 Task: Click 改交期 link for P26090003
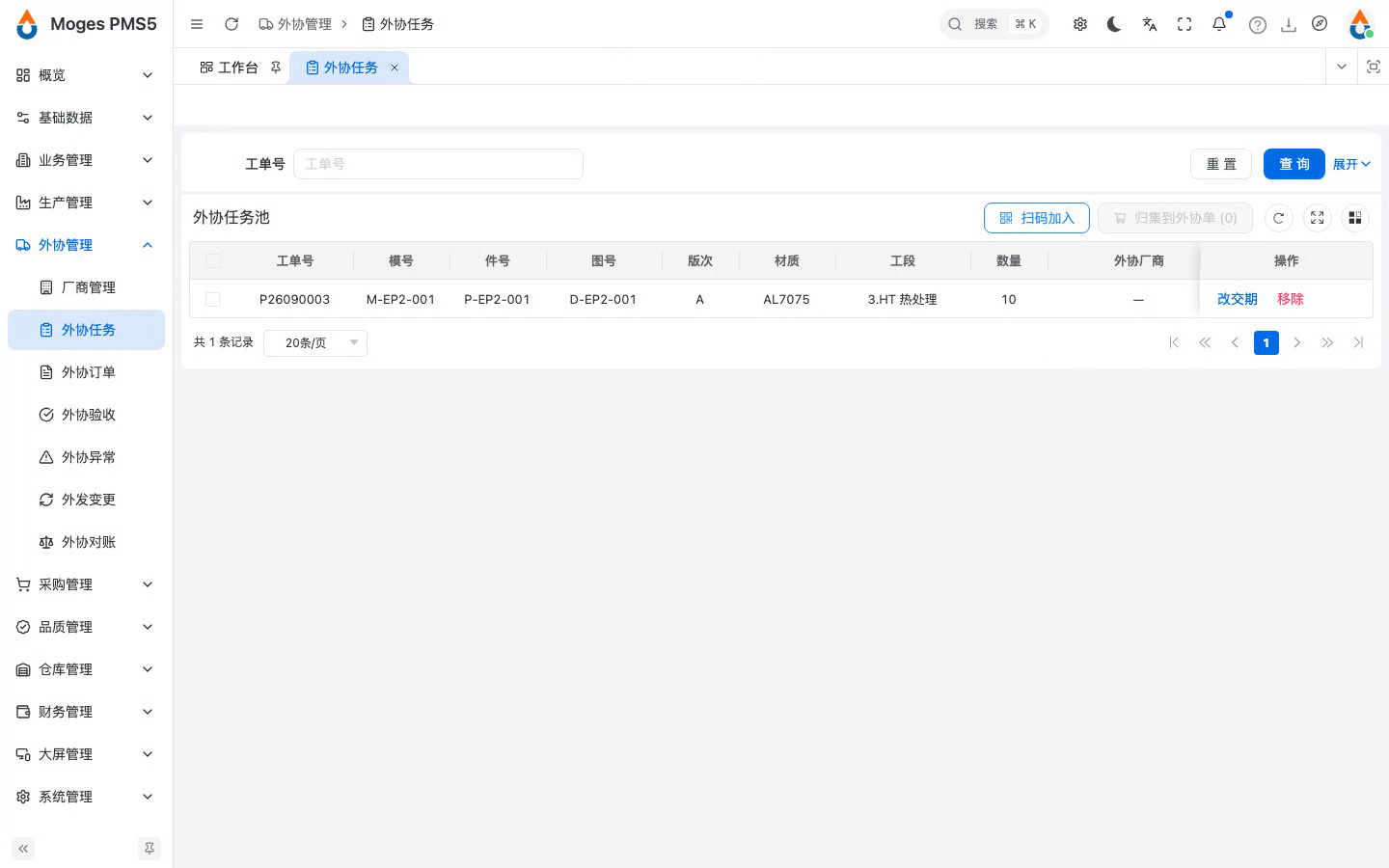[1237, 299]
